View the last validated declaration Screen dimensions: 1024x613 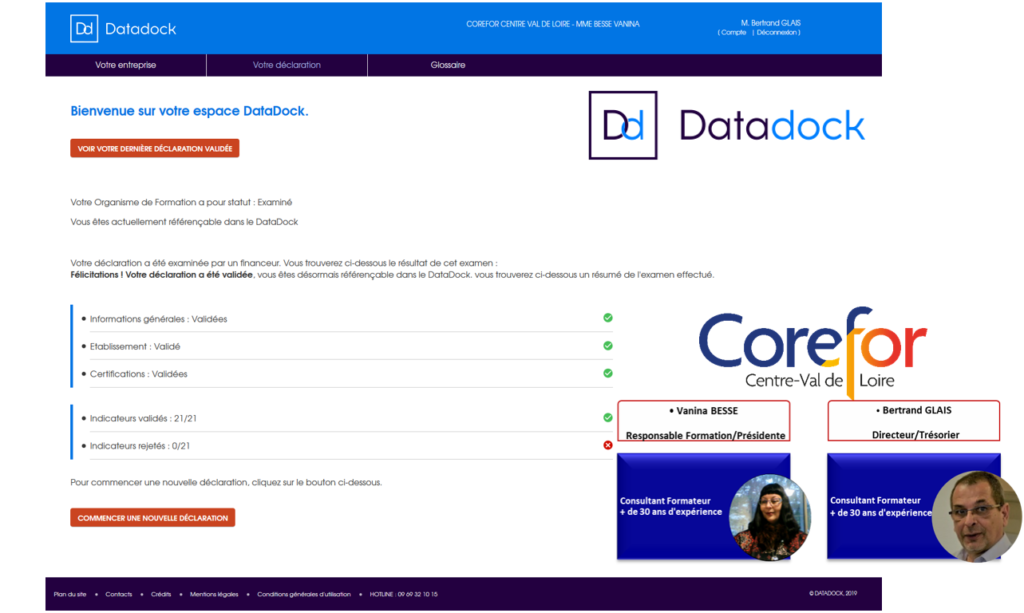(x=155, y=148)
